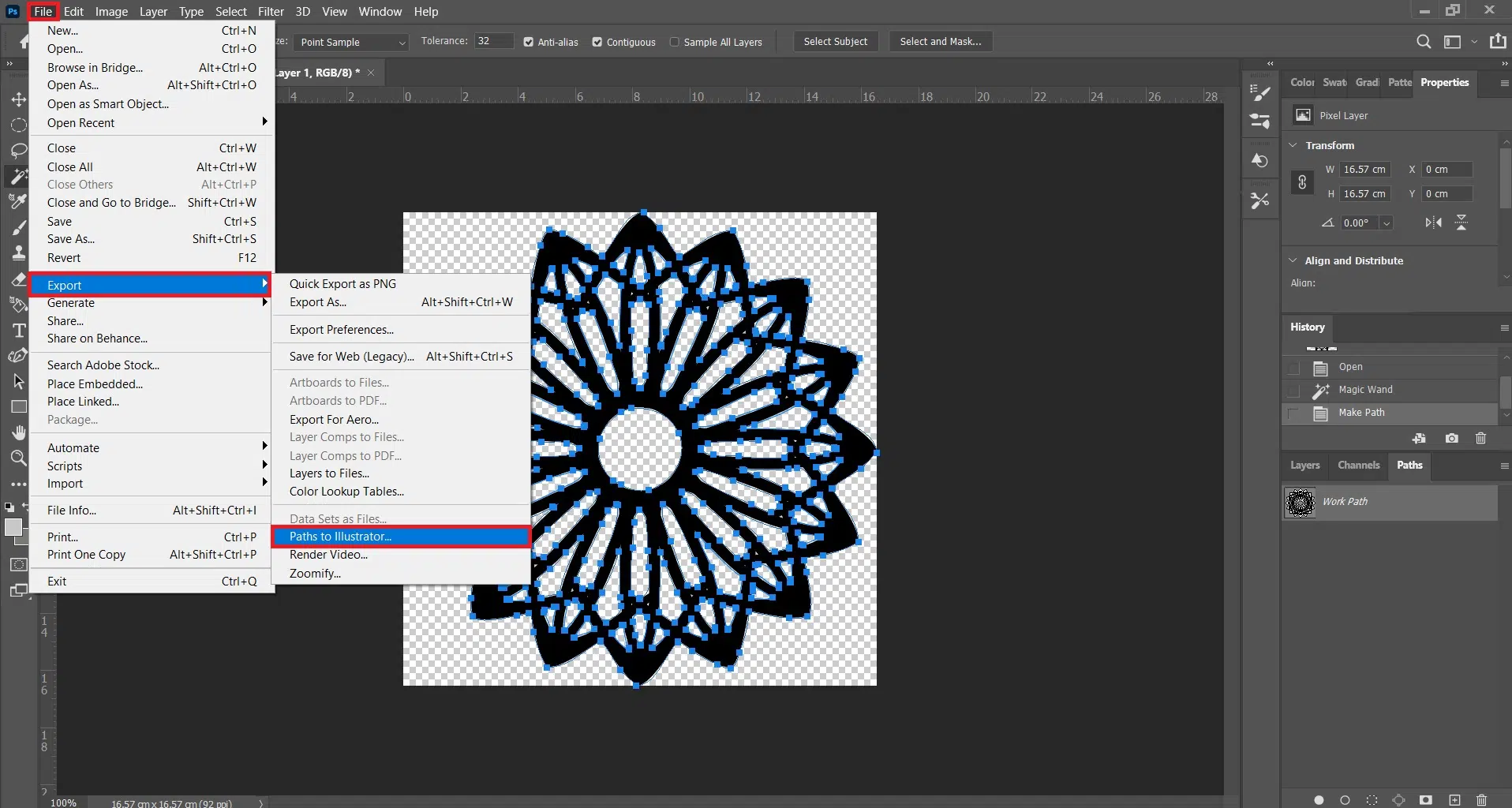Collapse the Transform section
Image resolution: width=1512 pixels, height=808 pixels.
pos(1293,145)
